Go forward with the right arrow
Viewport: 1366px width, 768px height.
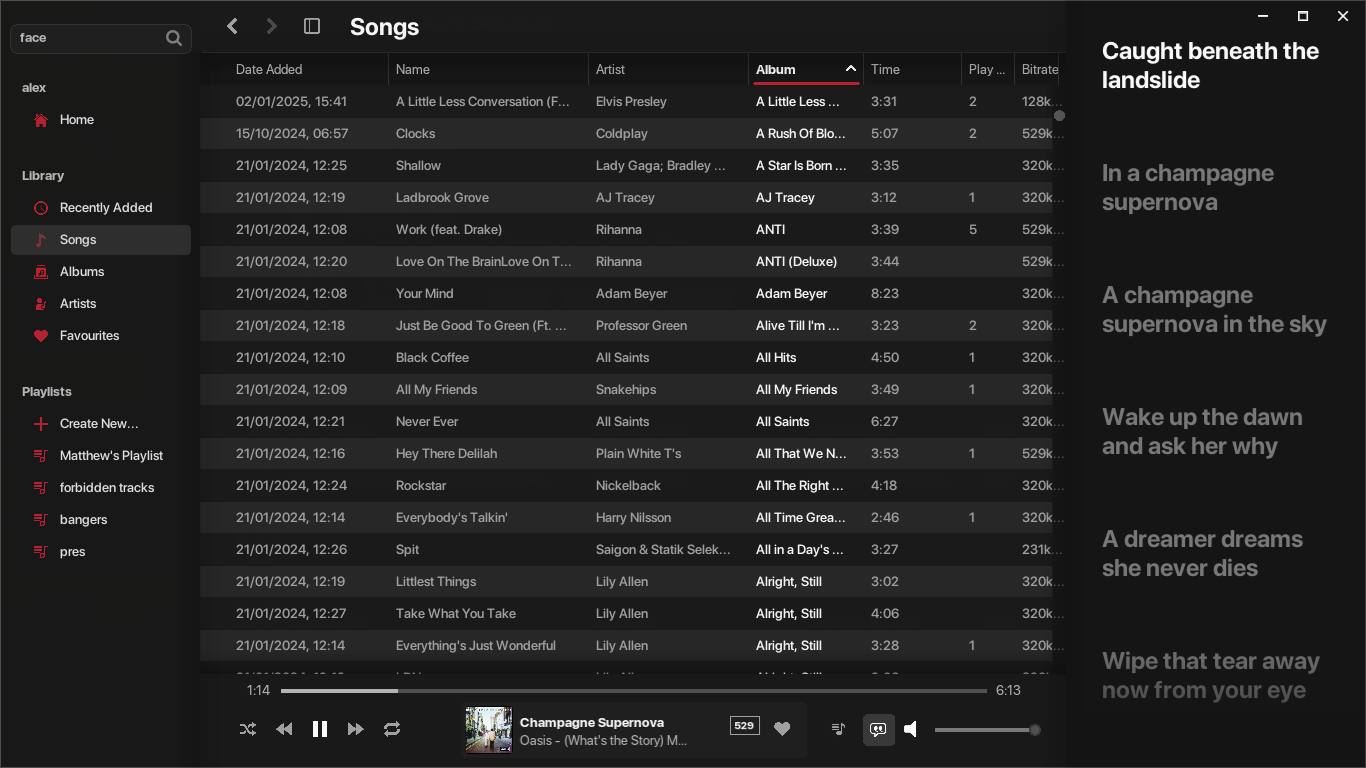click(271, 26)
